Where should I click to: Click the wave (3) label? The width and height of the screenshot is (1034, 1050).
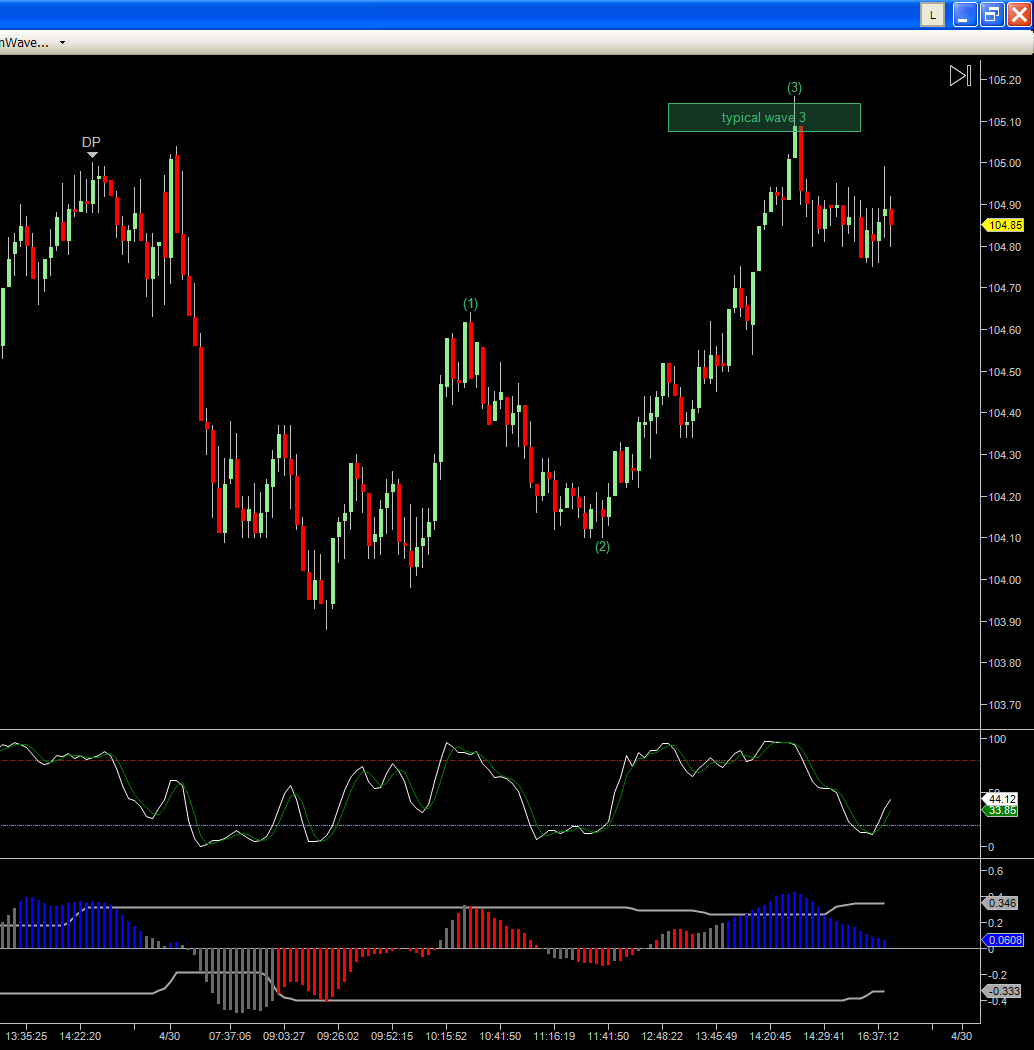(x=794, y=88)
